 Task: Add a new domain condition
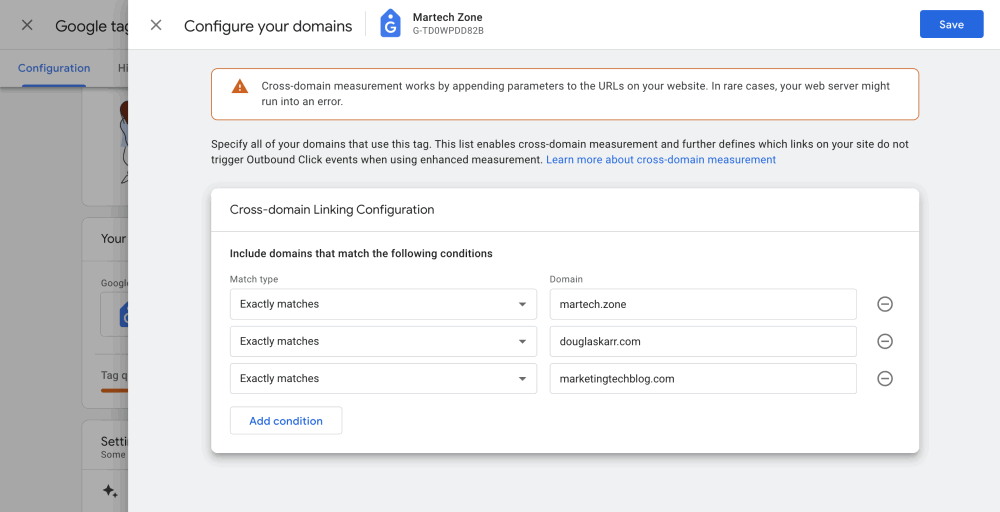pyautogui.click(x=286, y=421)
